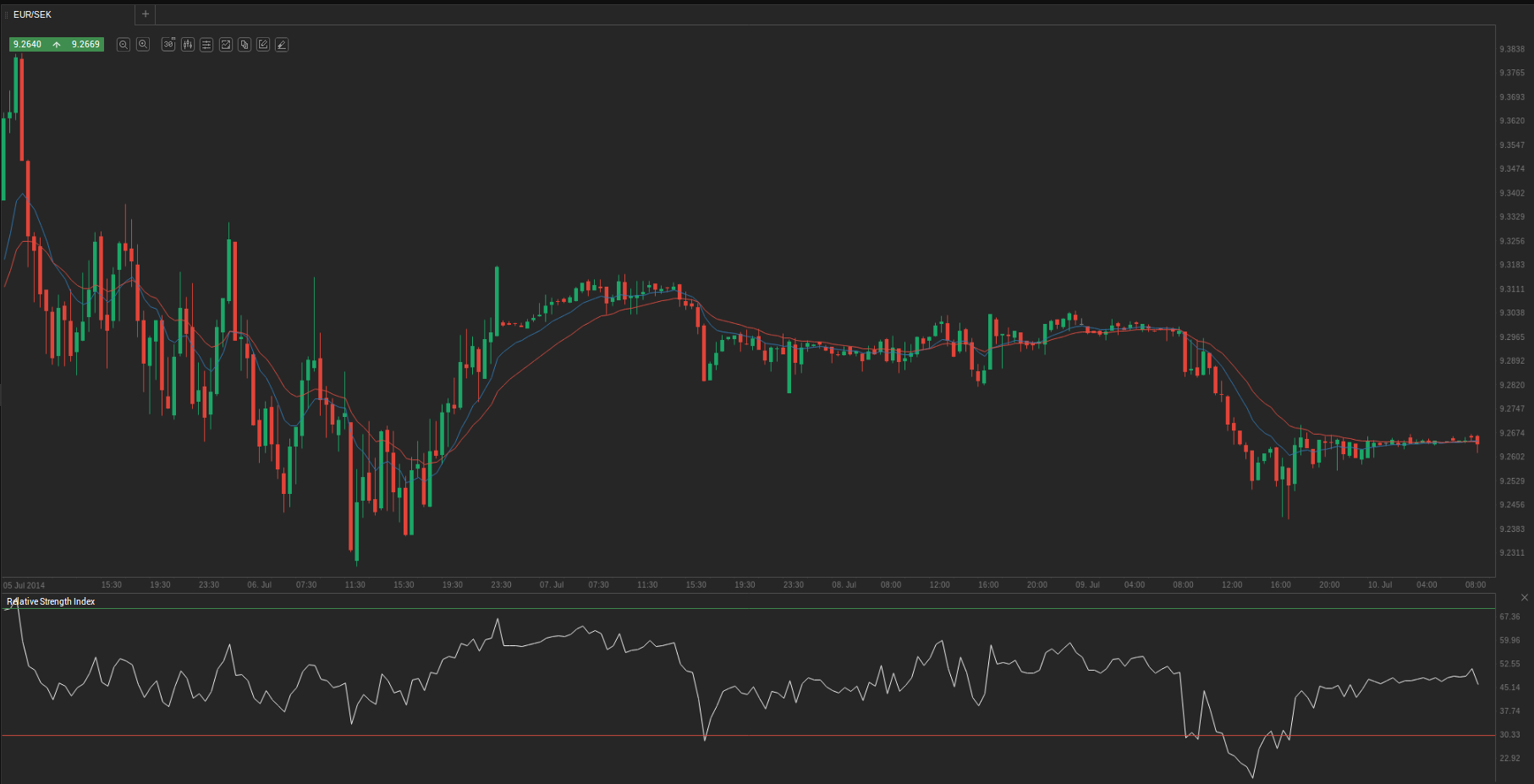Open the 30-minute timeframe selector
This screenshot has height=784, width=1534.
[x=168, y=45]
